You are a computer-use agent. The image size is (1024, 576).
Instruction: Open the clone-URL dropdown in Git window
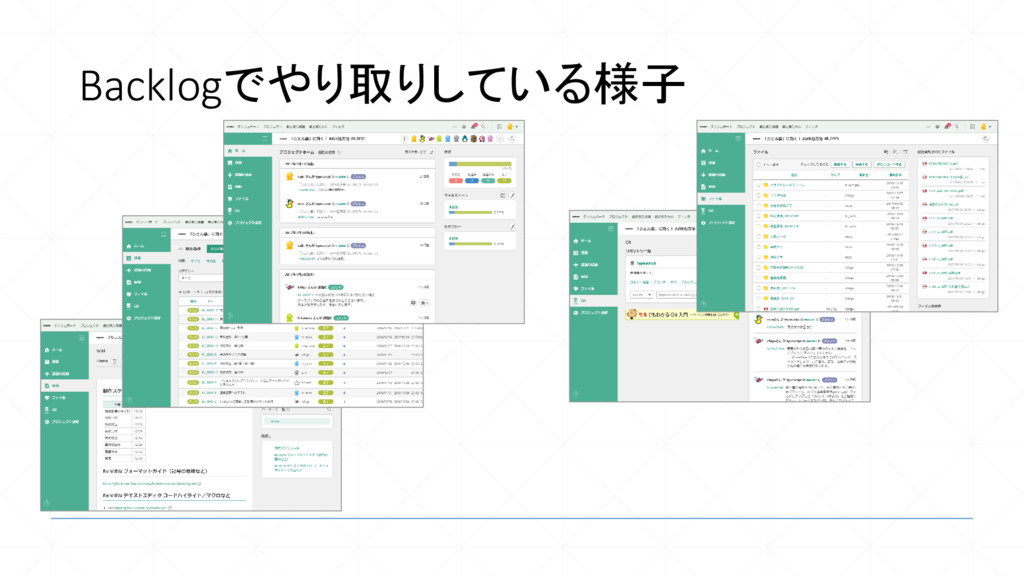coord(641,295)
